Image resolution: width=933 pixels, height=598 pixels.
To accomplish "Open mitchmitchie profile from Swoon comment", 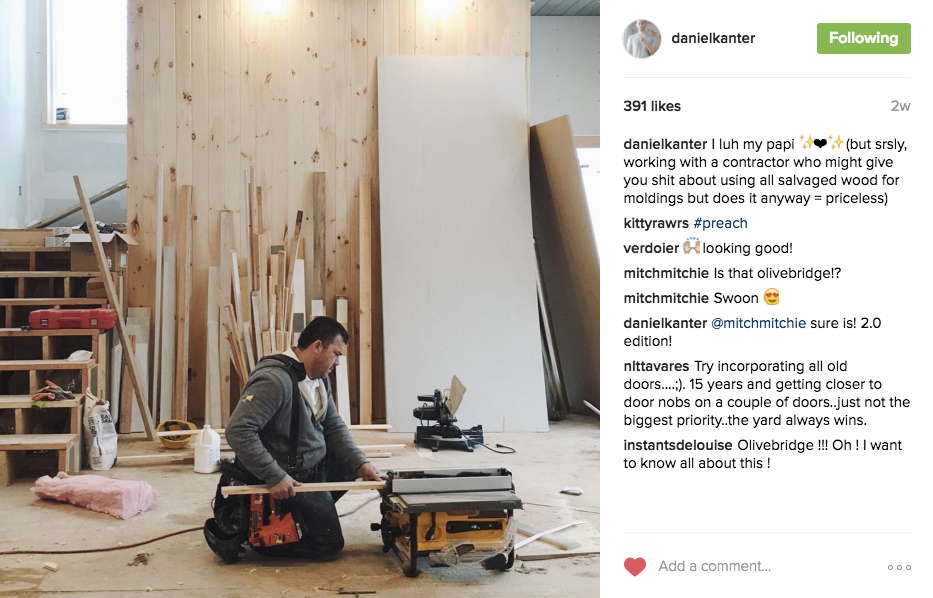I will click(666, 298).
